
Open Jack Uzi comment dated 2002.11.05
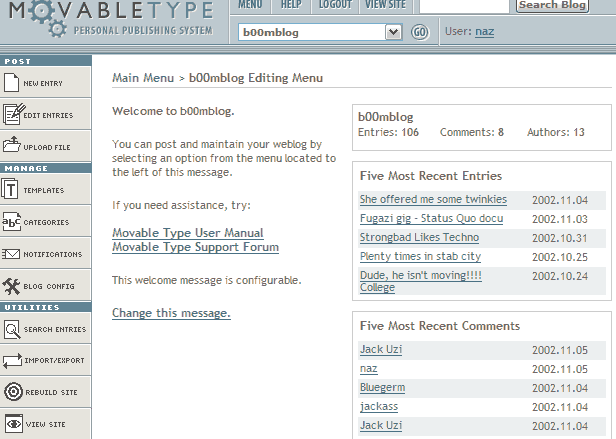pos(381,349)
